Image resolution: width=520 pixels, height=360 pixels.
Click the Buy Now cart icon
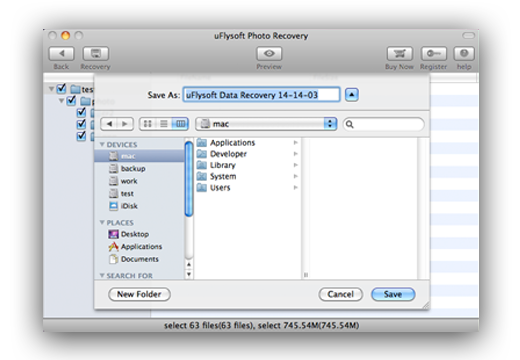(399, 53)
